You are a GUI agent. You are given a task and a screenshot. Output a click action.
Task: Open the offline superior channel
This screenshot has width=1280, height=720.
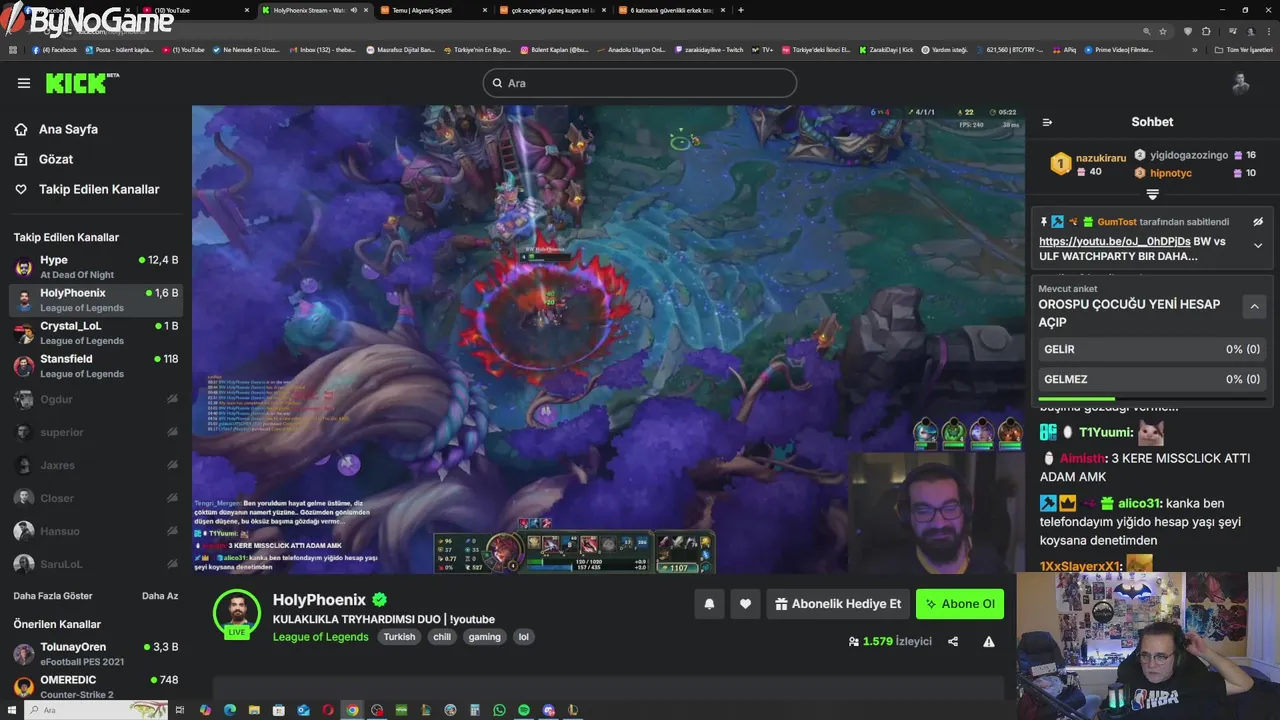(96, 432)
